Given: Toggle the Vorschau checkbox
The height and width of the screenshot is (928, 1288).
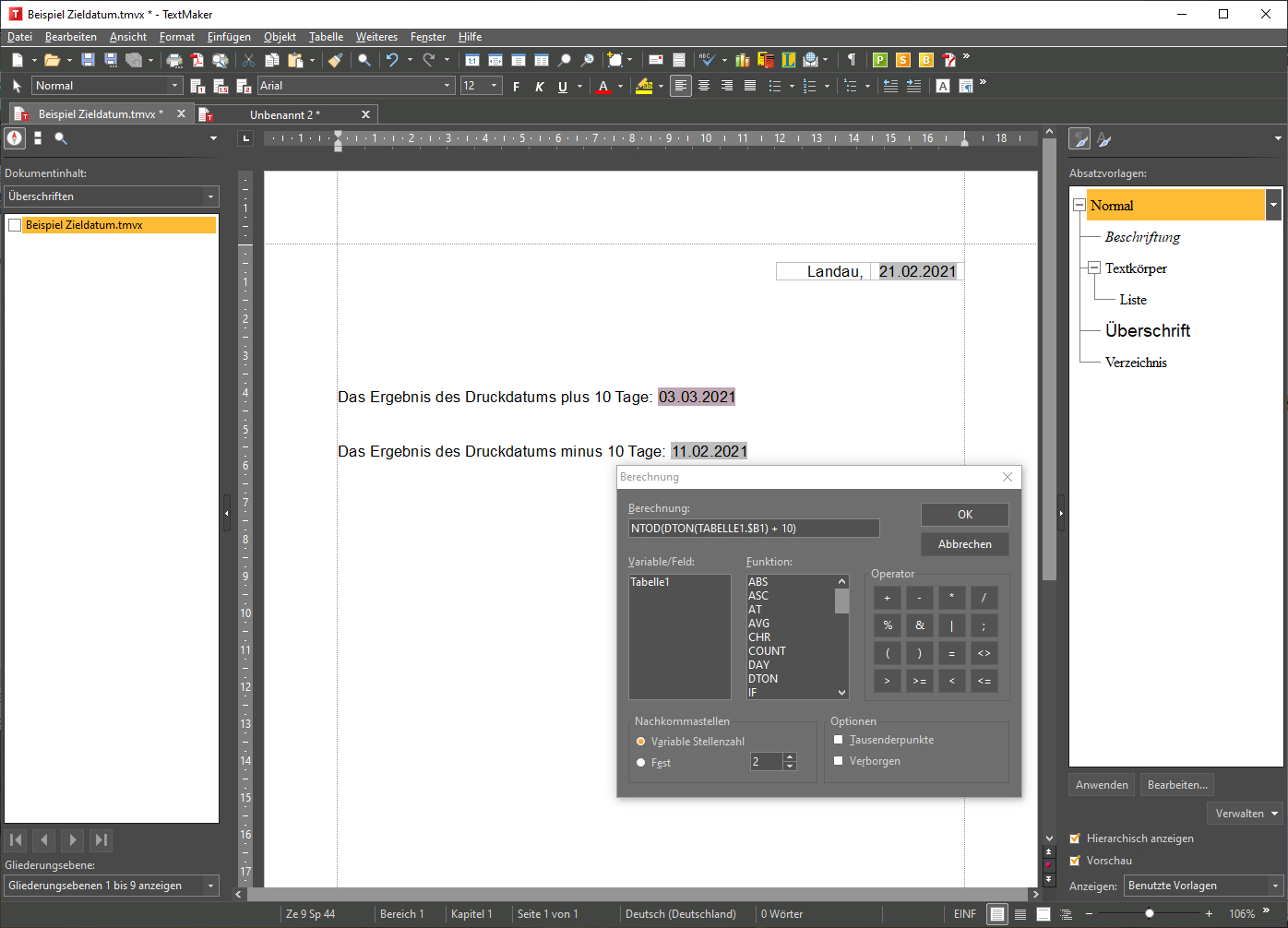Looking at the screenshot, I should (1075, 861).
